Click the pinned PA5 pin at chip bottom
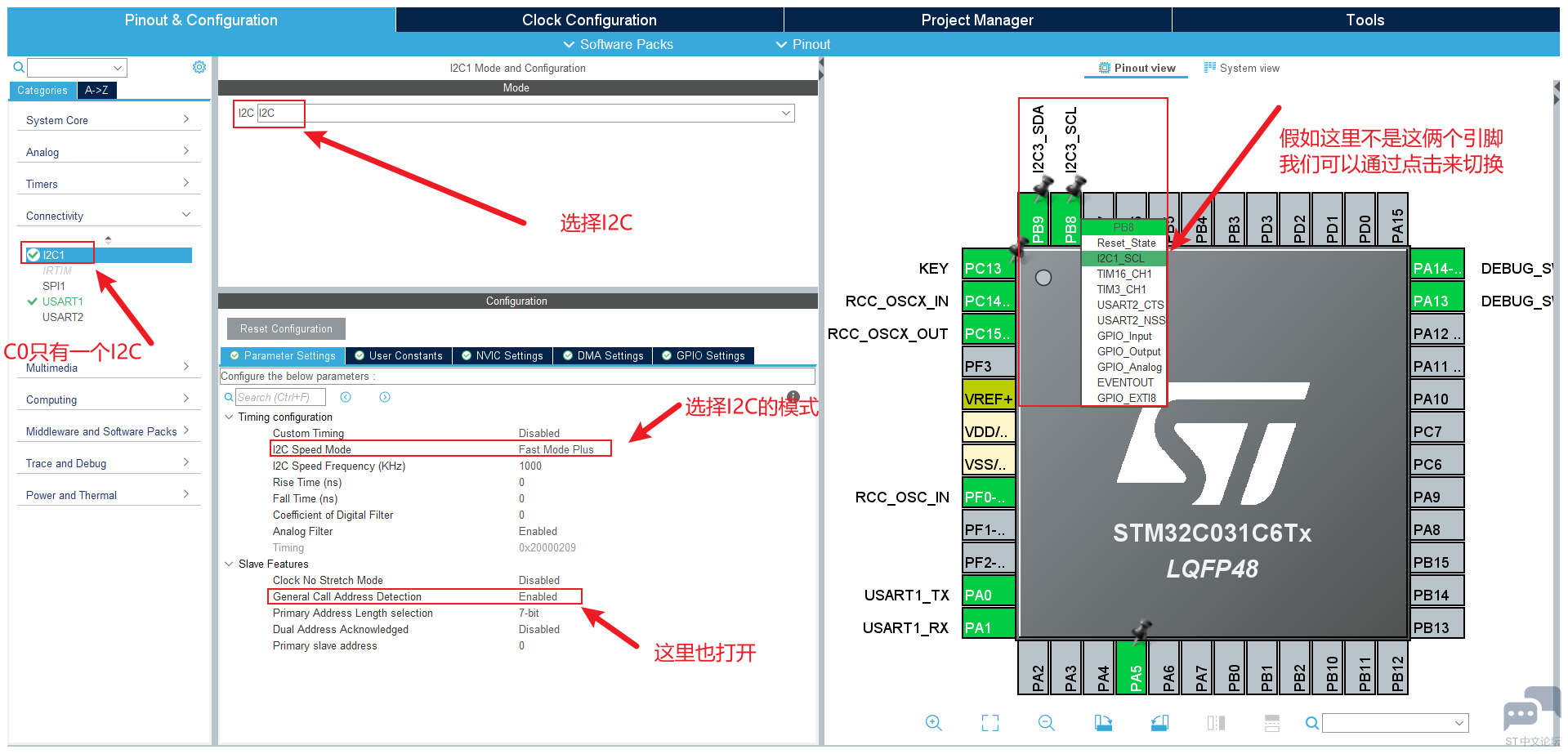 (1132, 668)
